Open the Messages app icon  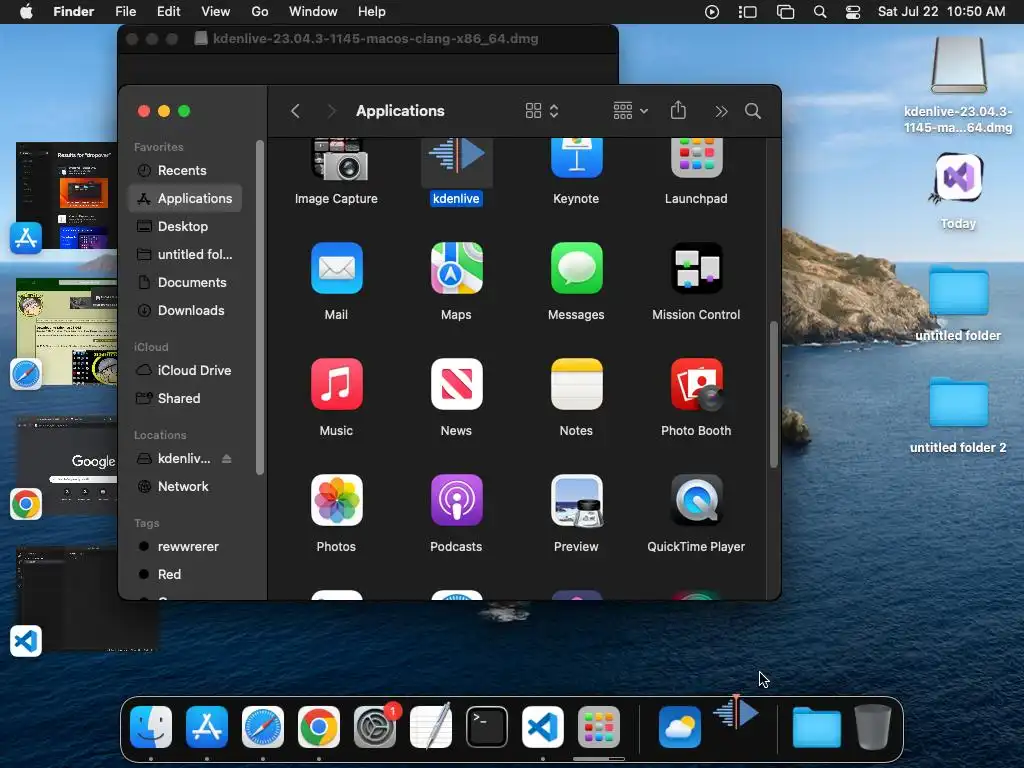[x=576, y=268]
